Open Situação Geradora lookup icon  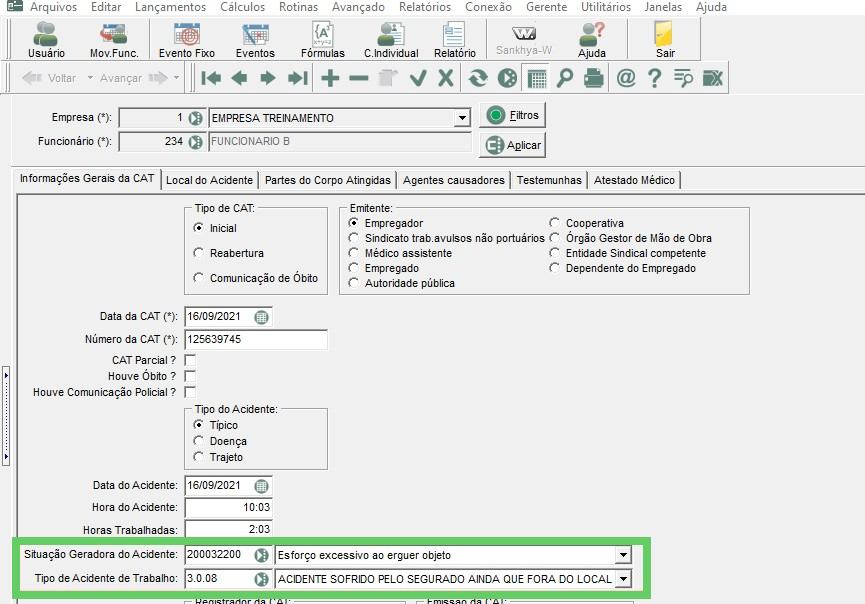click(x=261, y=555)
